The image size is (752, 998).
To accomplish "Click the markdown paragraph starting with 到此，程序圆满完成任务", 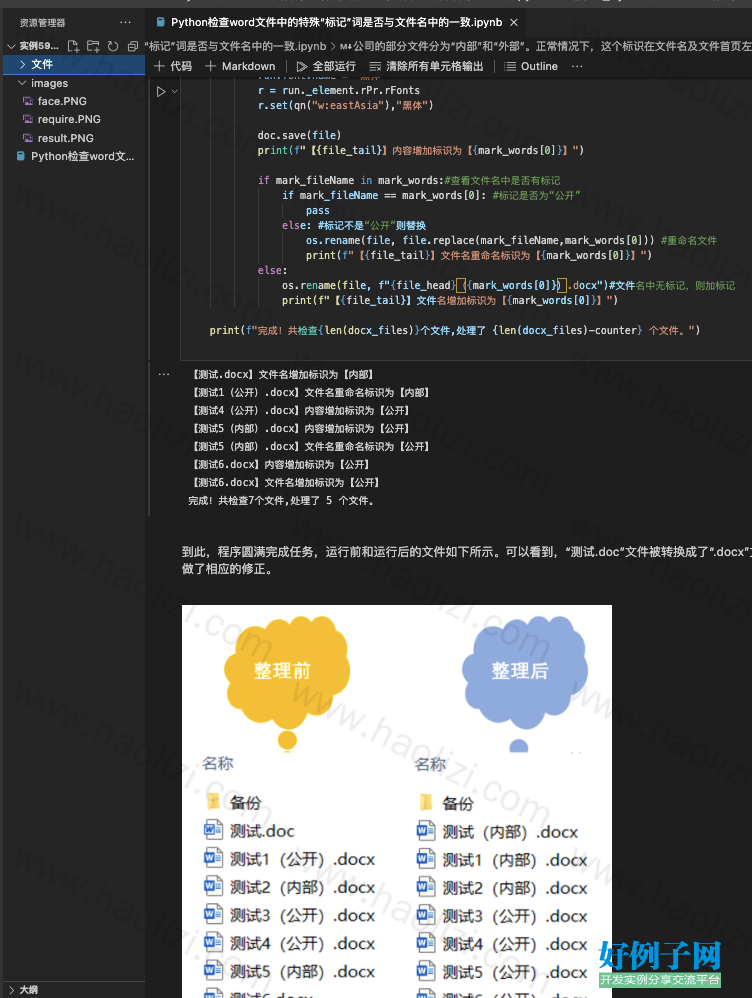I will (467, 560).
